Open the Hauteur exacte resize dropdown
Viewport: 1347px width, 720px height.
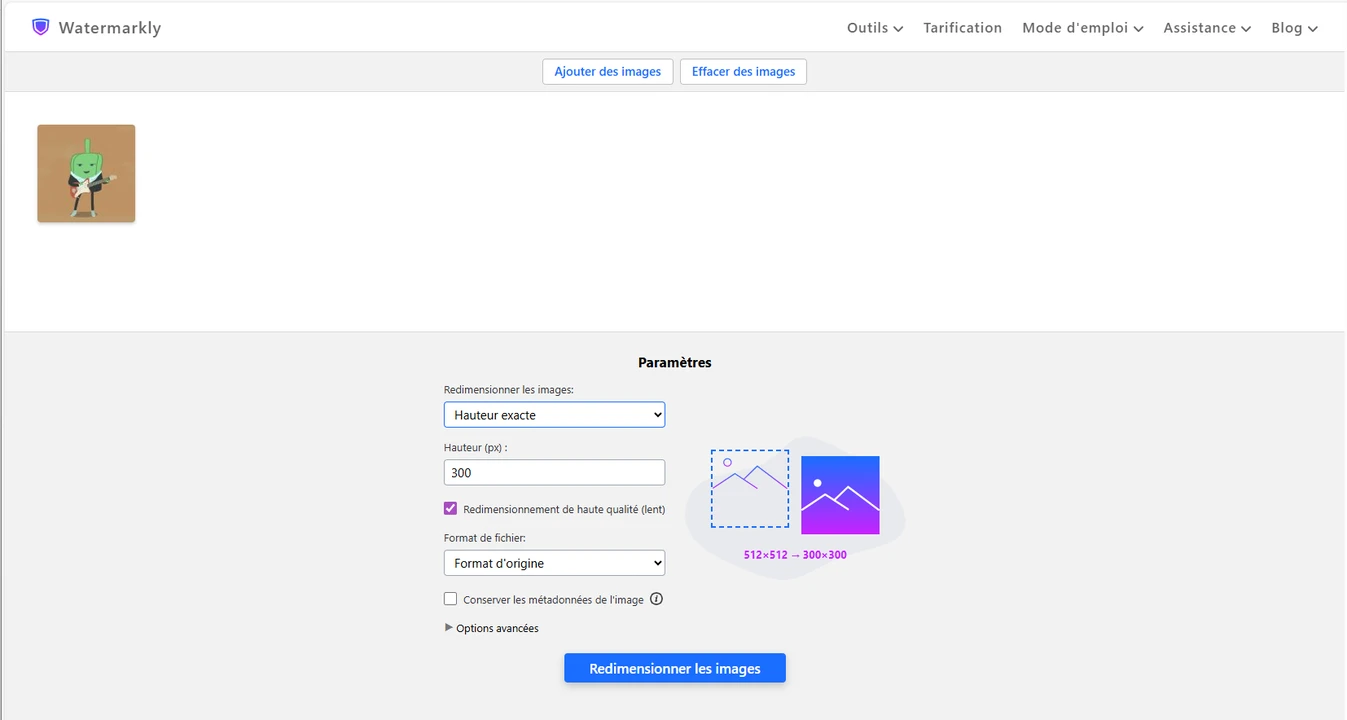[554, 414]
